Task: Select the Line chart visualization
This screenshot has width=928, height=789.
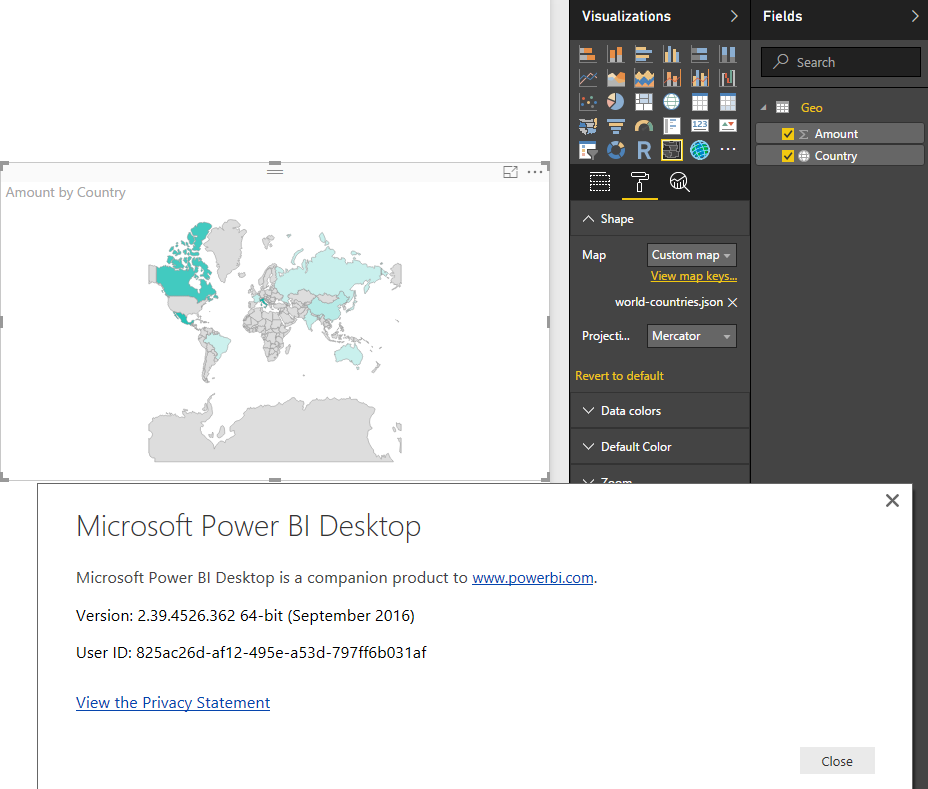Action: [x=588, y=78]
